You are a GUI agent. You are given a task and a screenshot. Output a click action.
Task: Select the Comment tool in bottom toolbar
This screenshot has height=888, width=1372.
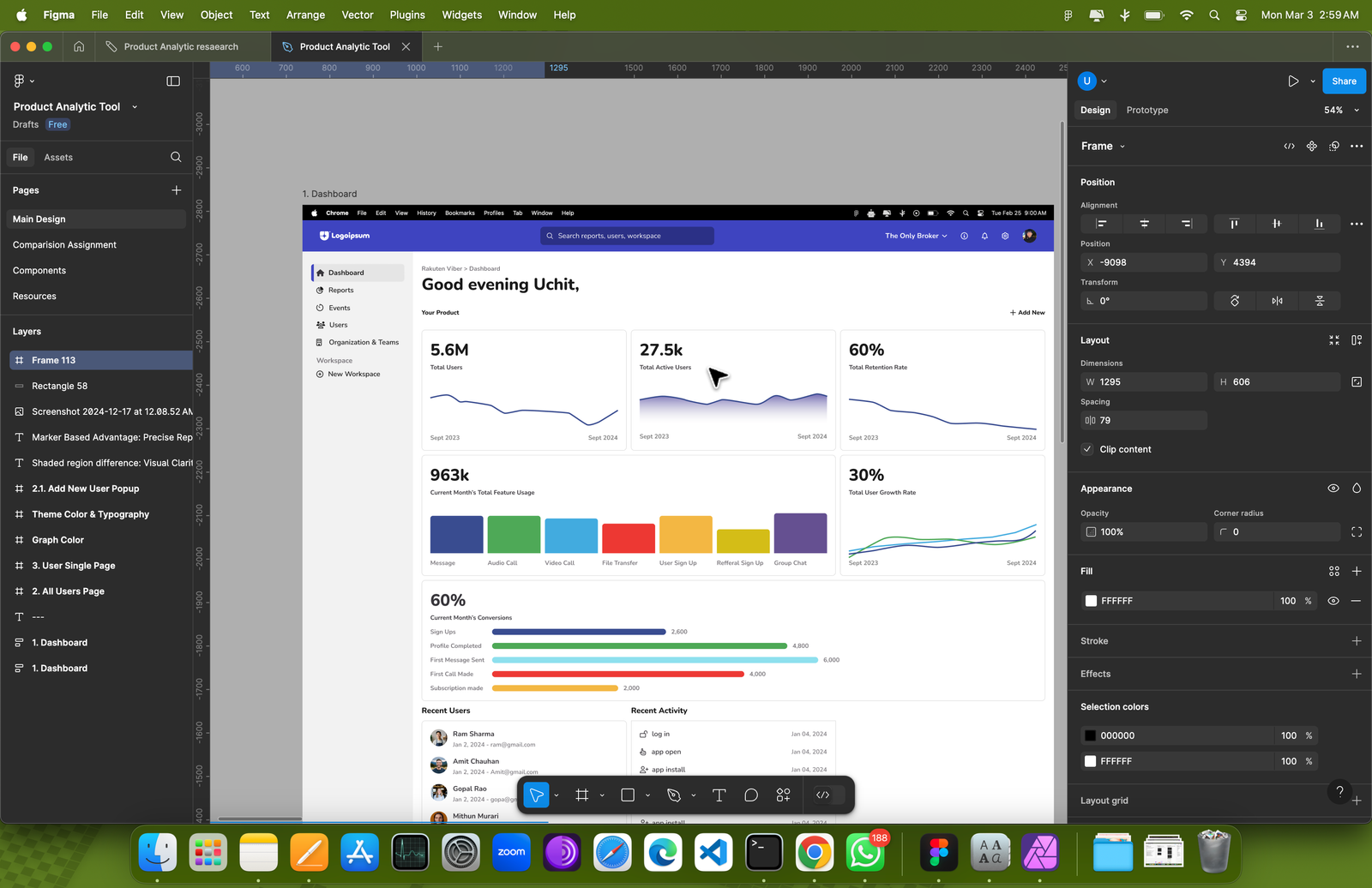751,795
